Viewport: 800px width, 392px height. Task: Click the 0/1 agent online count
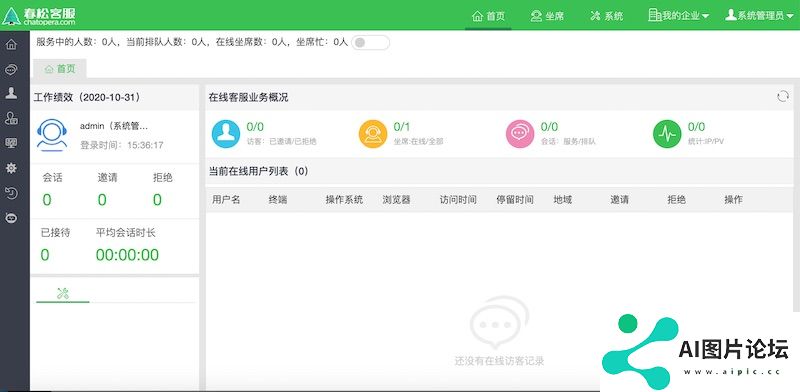[402, 127]
